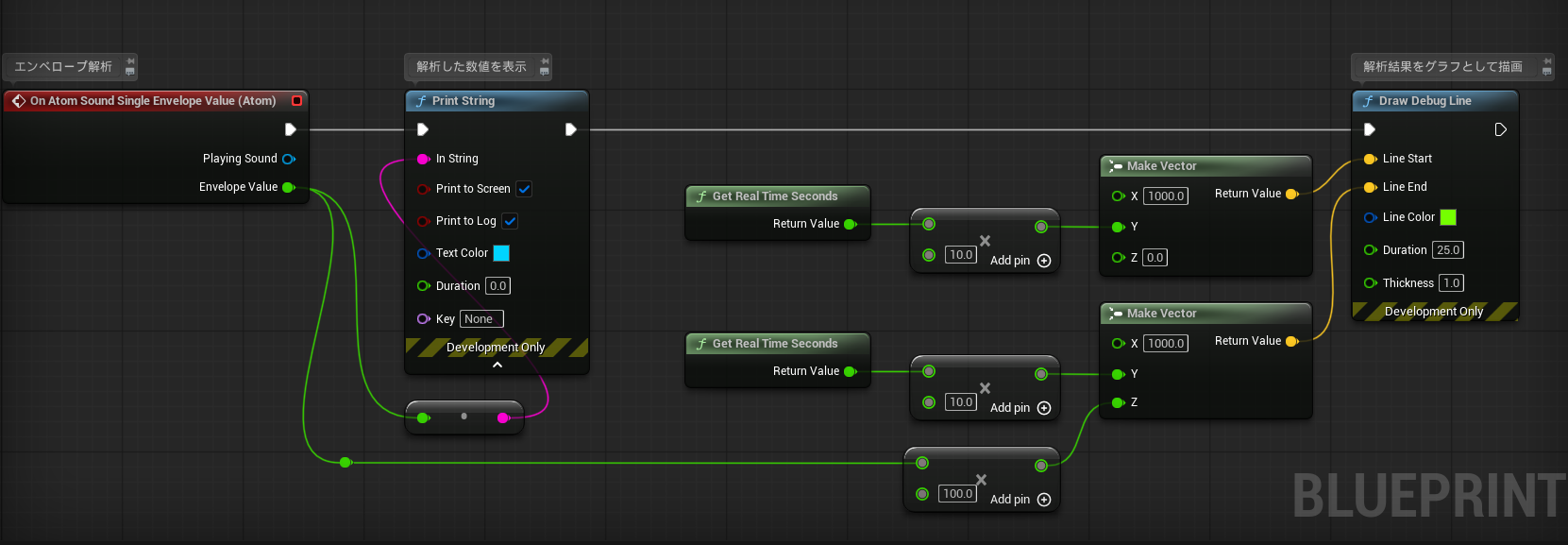Click Add pin on the upper multiply node

(x=1020, y=261)
